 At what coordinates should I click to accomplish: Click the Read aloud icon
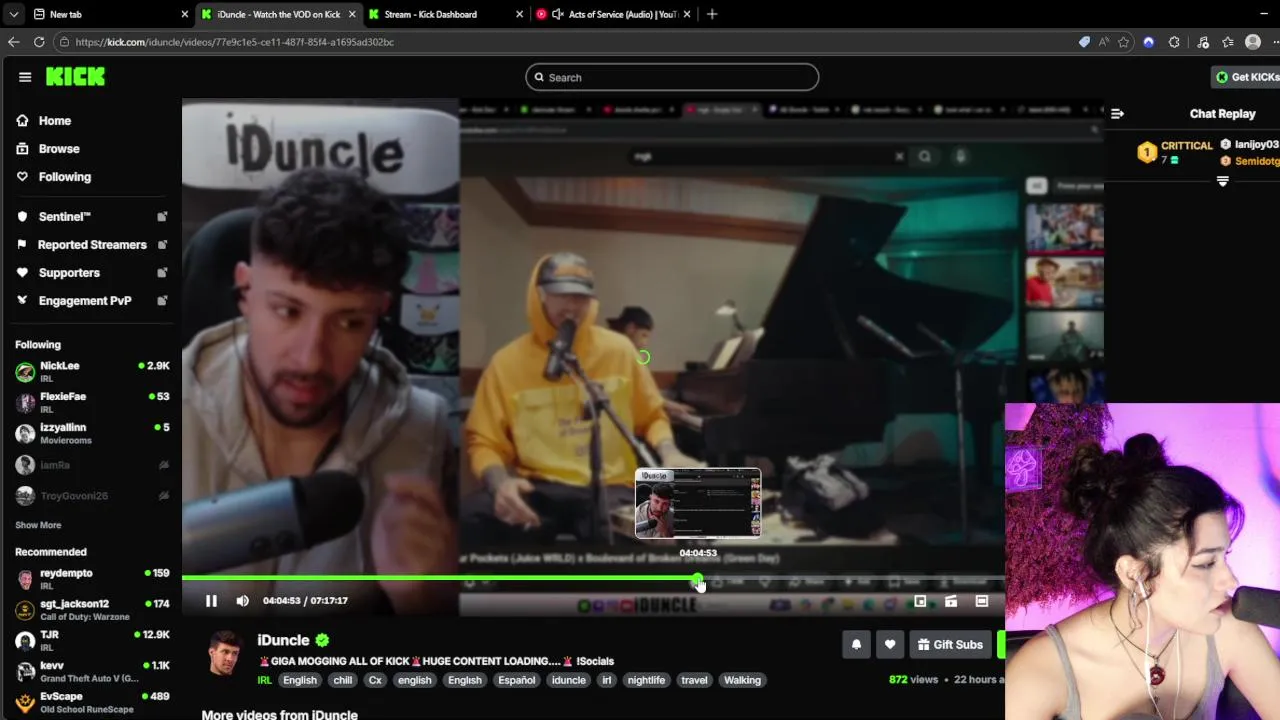pyautogui.click(x=1104, y=42)
